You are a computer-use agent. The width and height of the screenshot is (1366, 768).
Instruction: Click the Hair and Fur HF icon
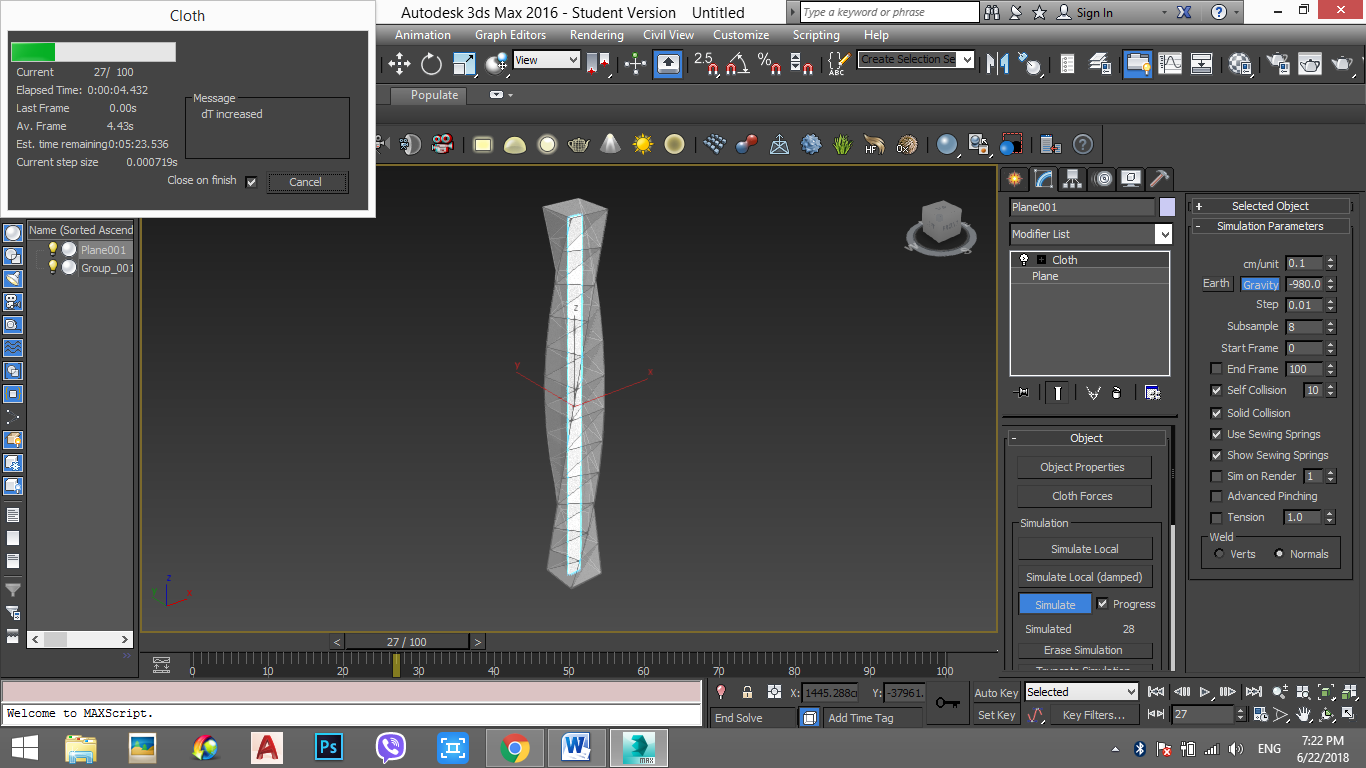(875, 144)
